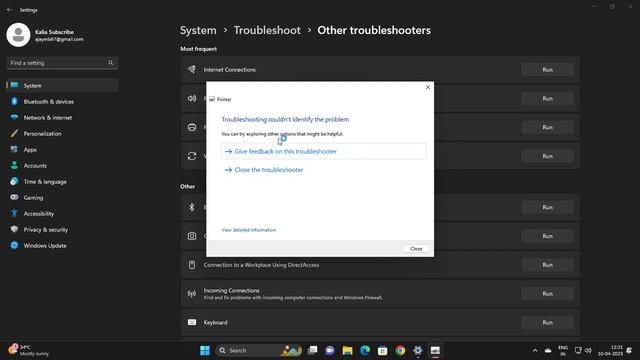
Task: Click the taskbar Search box
Action: click(x=259, y=350)
